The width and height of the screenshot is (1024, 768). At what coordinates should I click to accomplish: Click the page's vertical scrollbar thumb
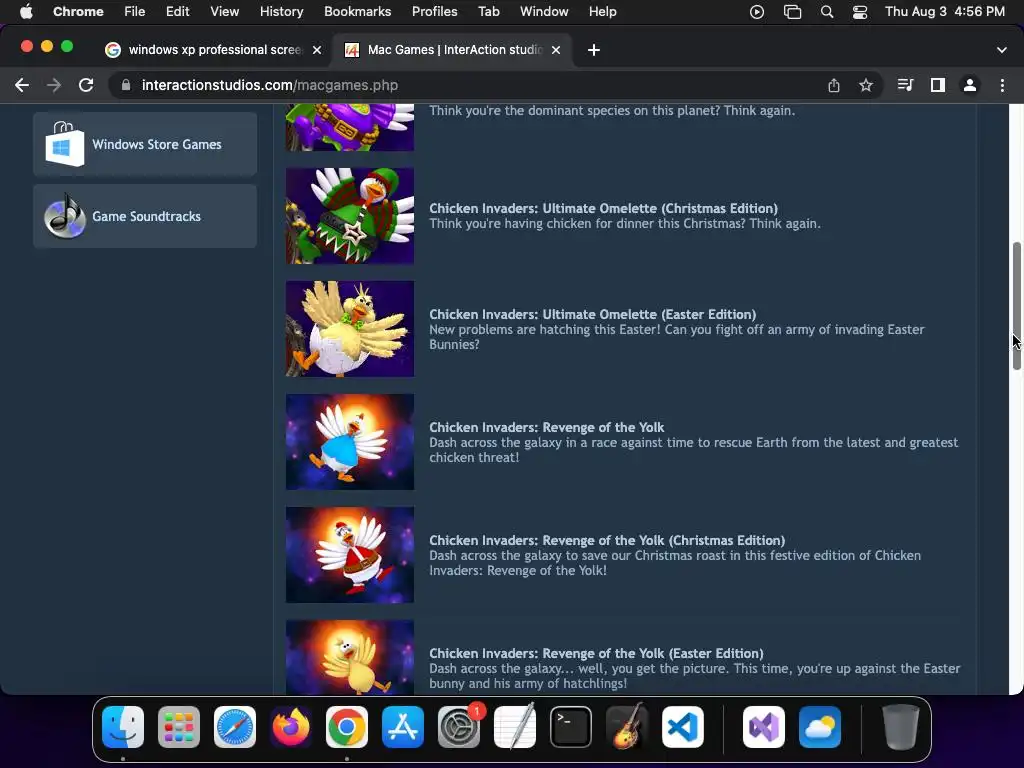click(x=1016, y=306)
